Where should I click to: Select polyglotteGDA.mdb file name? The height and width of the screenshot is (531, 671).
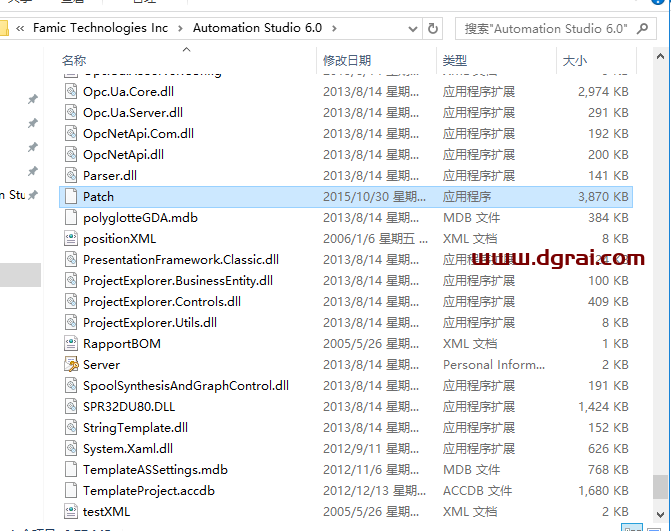pos(140,218)
